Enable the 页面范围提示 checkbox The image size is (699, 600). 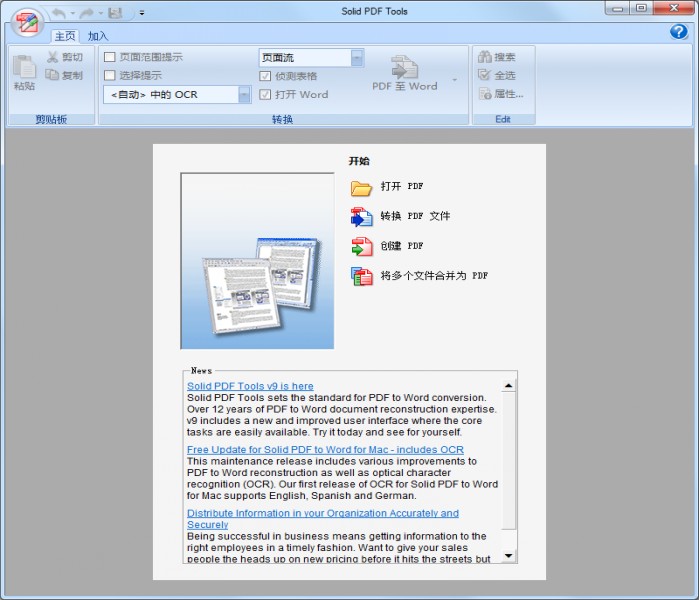pos(110,57)
